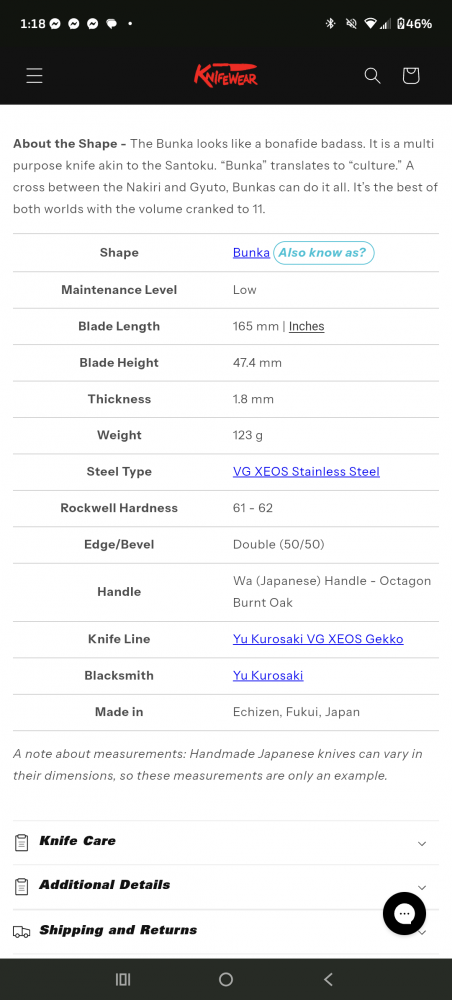Tap the battery status indicator
The image size is (452, 1000).
(414, 24)
